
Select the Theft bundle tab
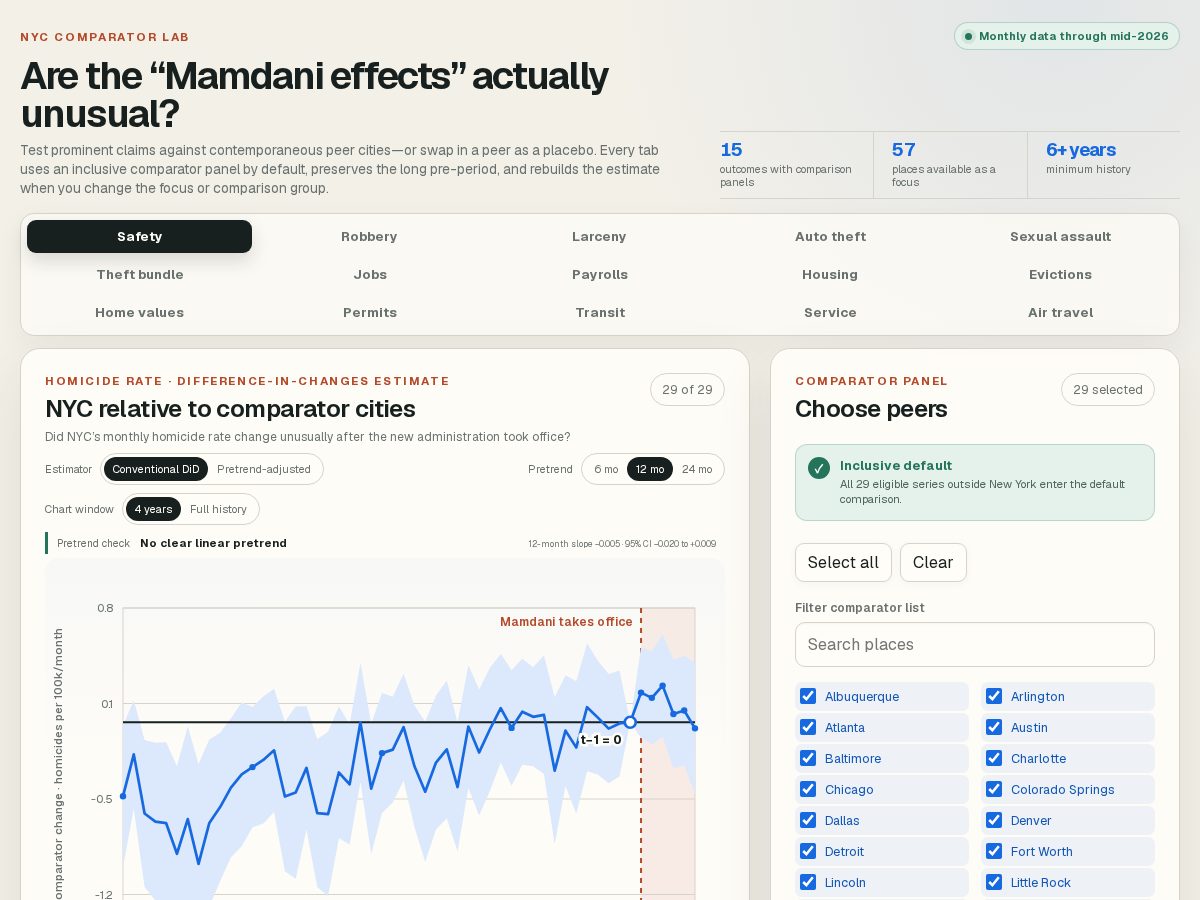139,275
